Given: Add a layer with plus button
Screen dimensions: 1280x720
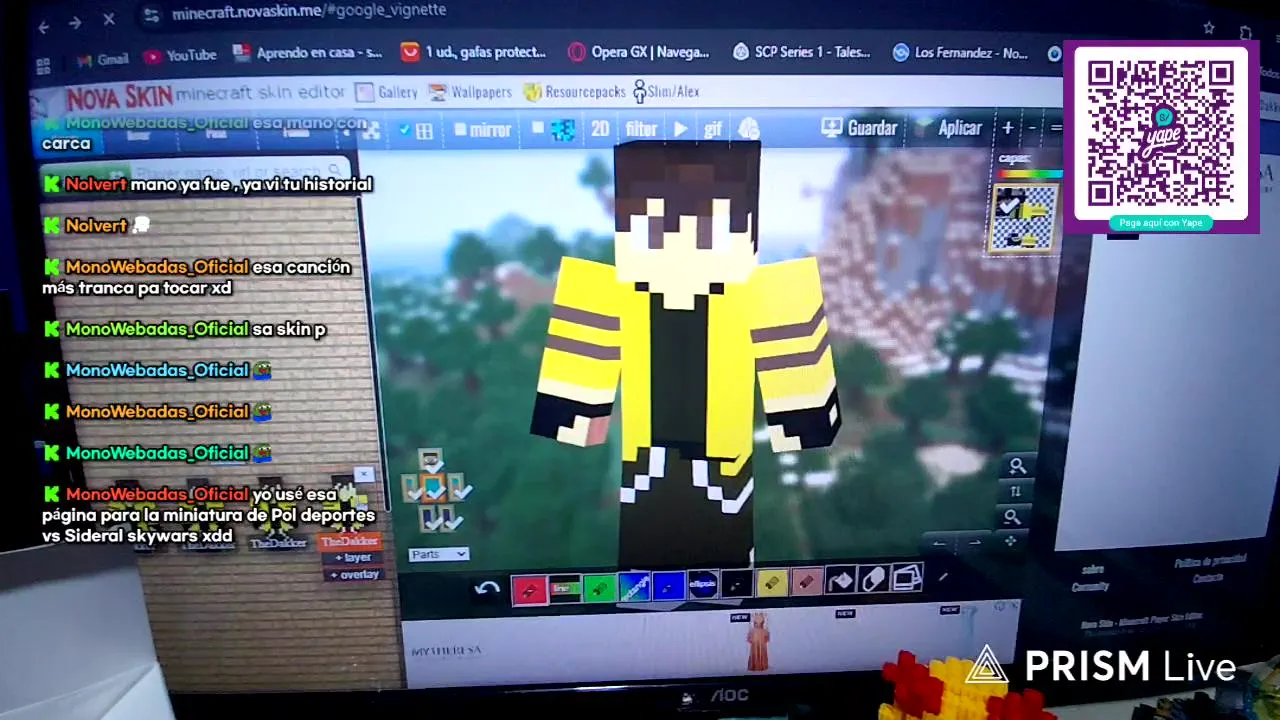Looking at the screenshot, I should 1007,128.
